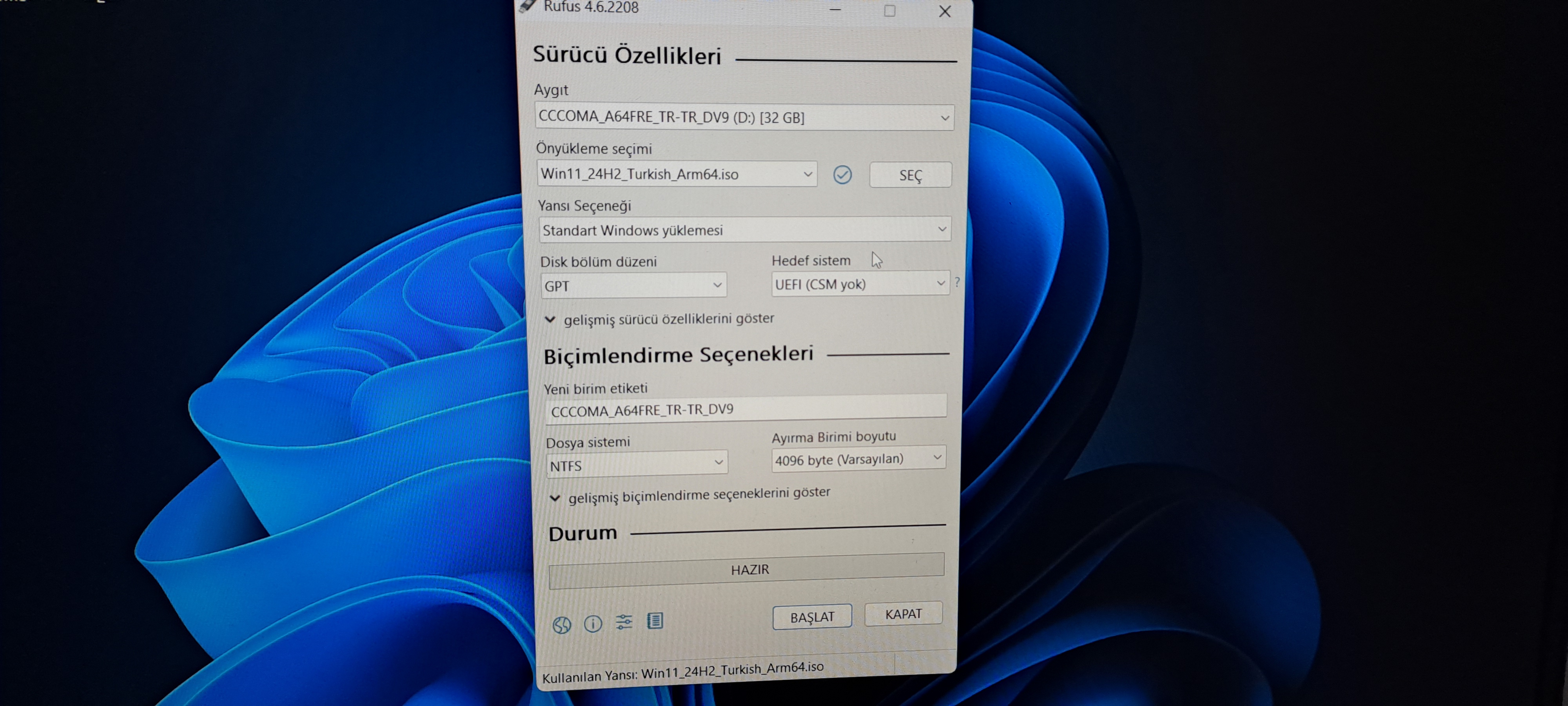Click the BAŞLAT button
Image resolution: width=1568 pixels, height=706 pixels.
pos(812,617)
